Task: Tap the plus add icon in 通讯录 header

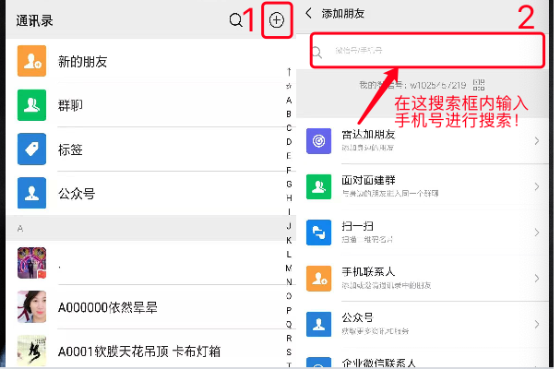Action: pos(276,20)
